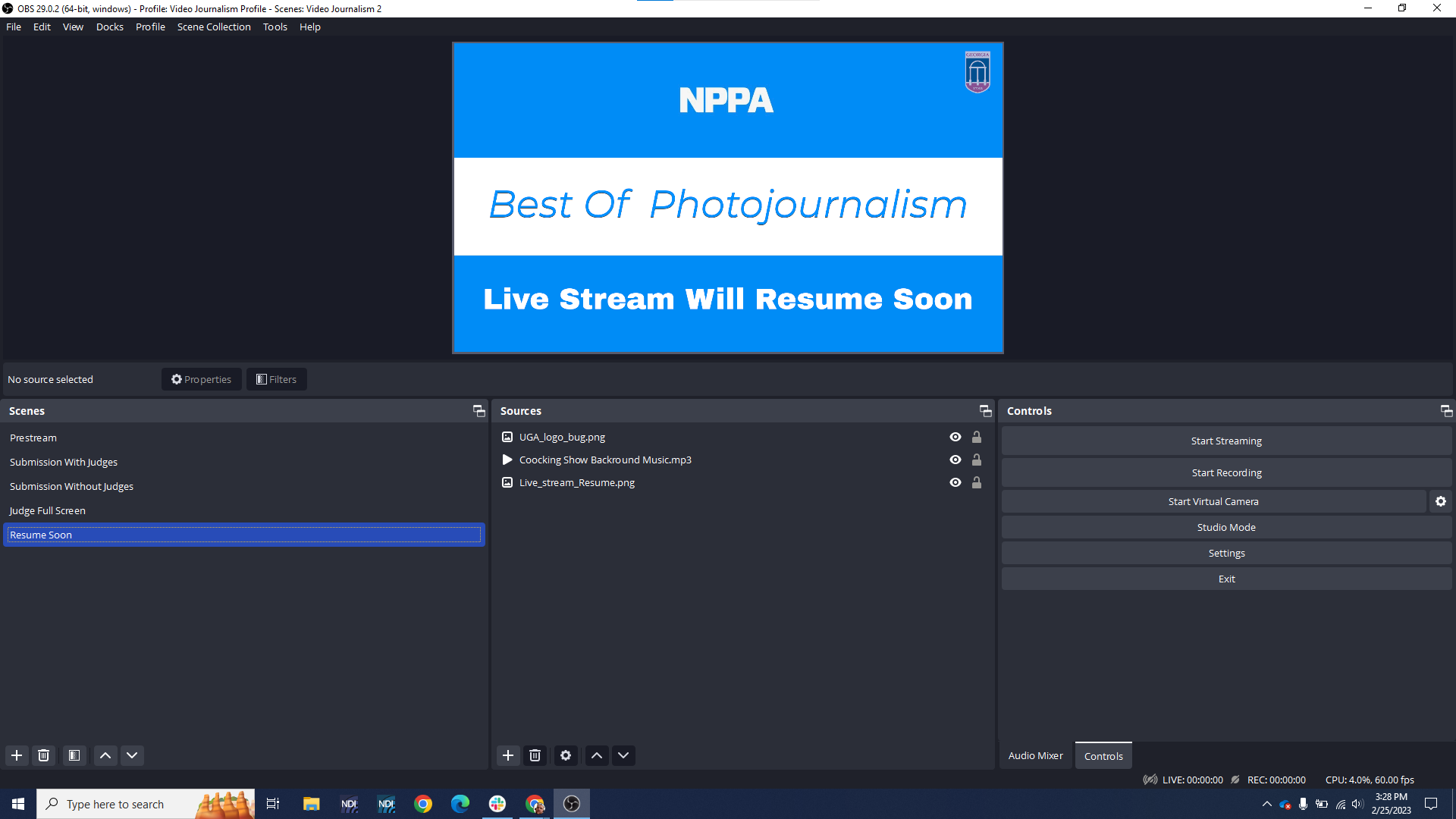
Task: Hide Coocking Show Backround Music source
Action: tap(955, 460)
